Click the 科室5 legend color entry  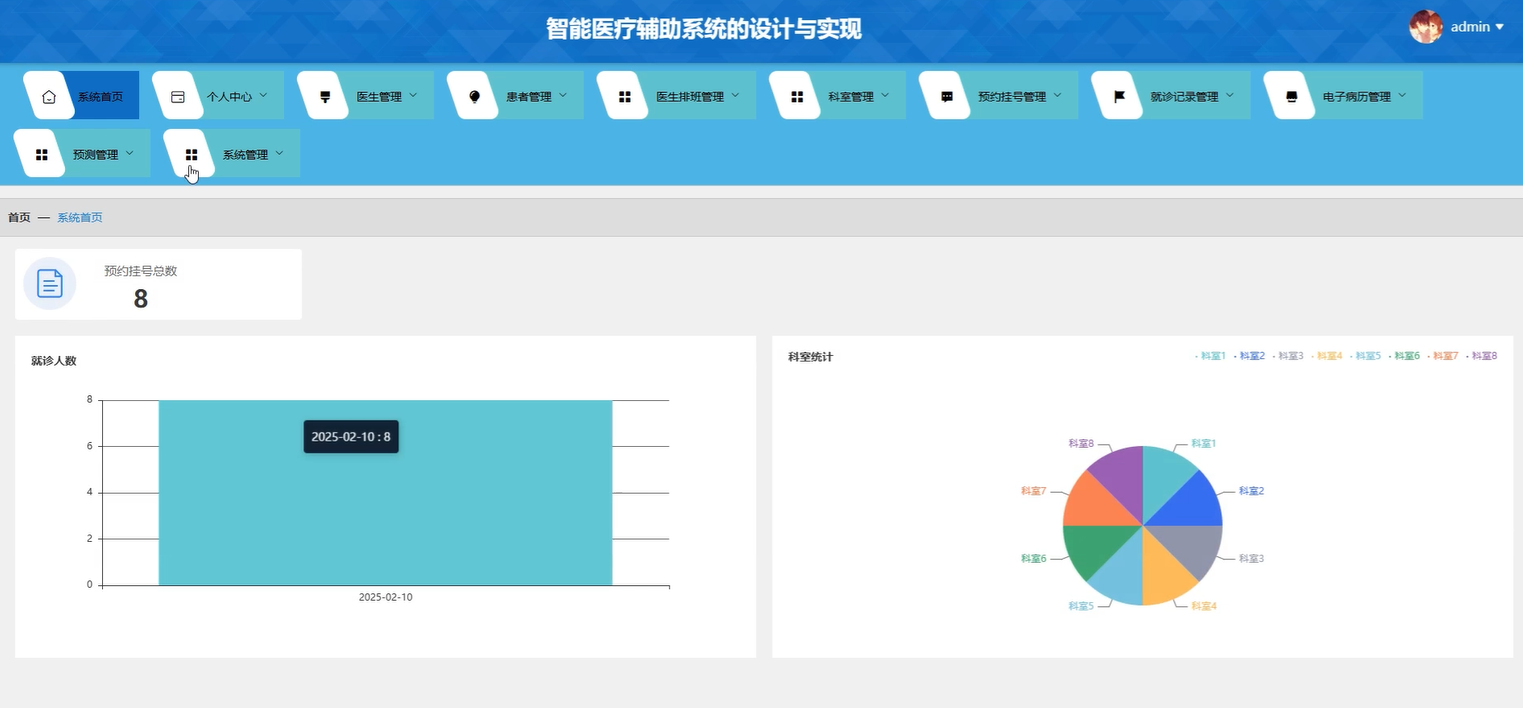[x=1367, y=355]
